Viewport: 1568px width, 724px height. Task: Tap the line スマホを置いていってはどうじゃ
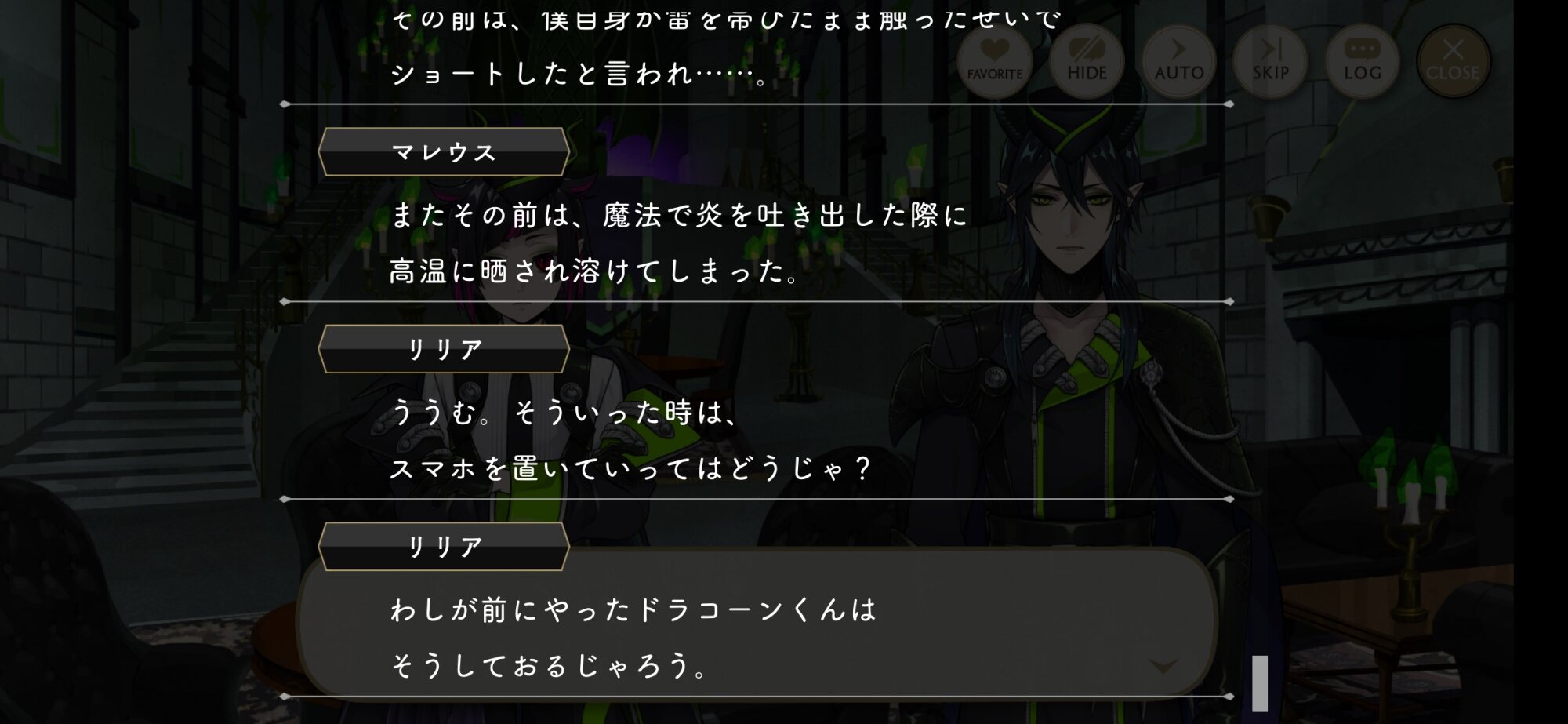[x=631, y=469]
